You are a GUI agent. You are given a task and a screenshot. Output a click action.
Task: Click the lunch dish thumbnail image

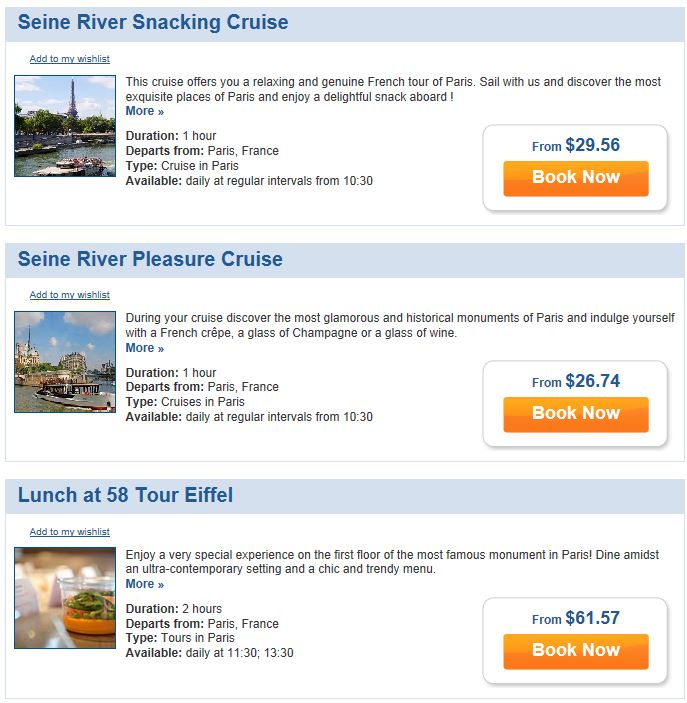click(x=65, y=598)
